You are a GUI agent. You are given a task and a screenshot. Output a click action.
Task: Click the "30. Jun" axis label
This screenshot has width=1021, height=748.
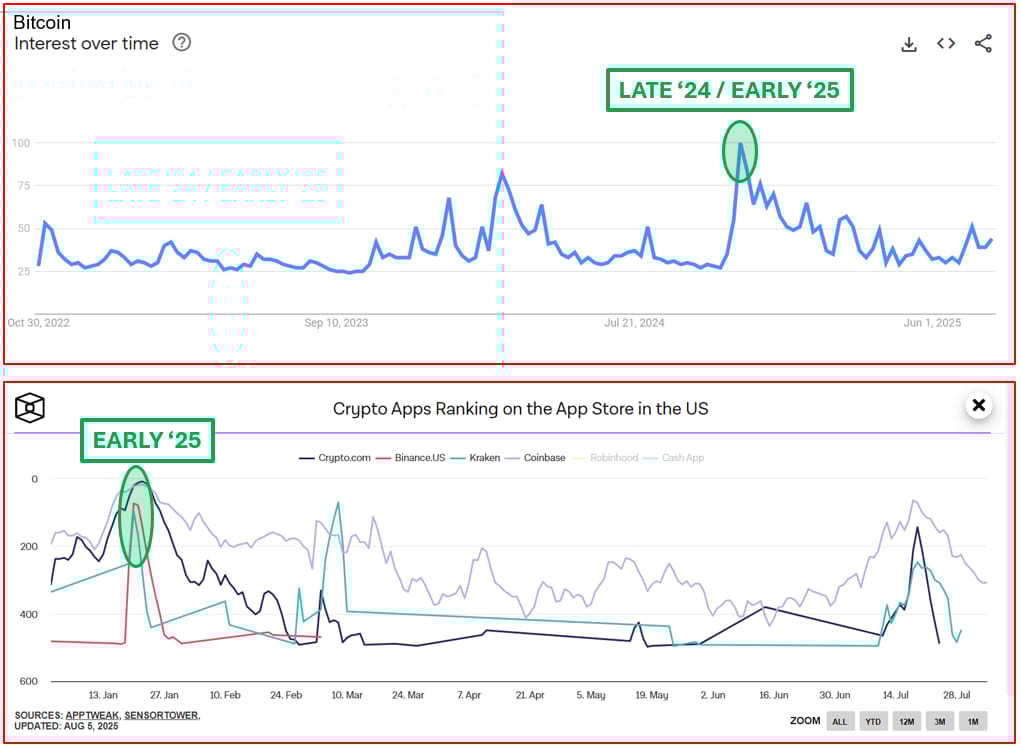(835, 695)
